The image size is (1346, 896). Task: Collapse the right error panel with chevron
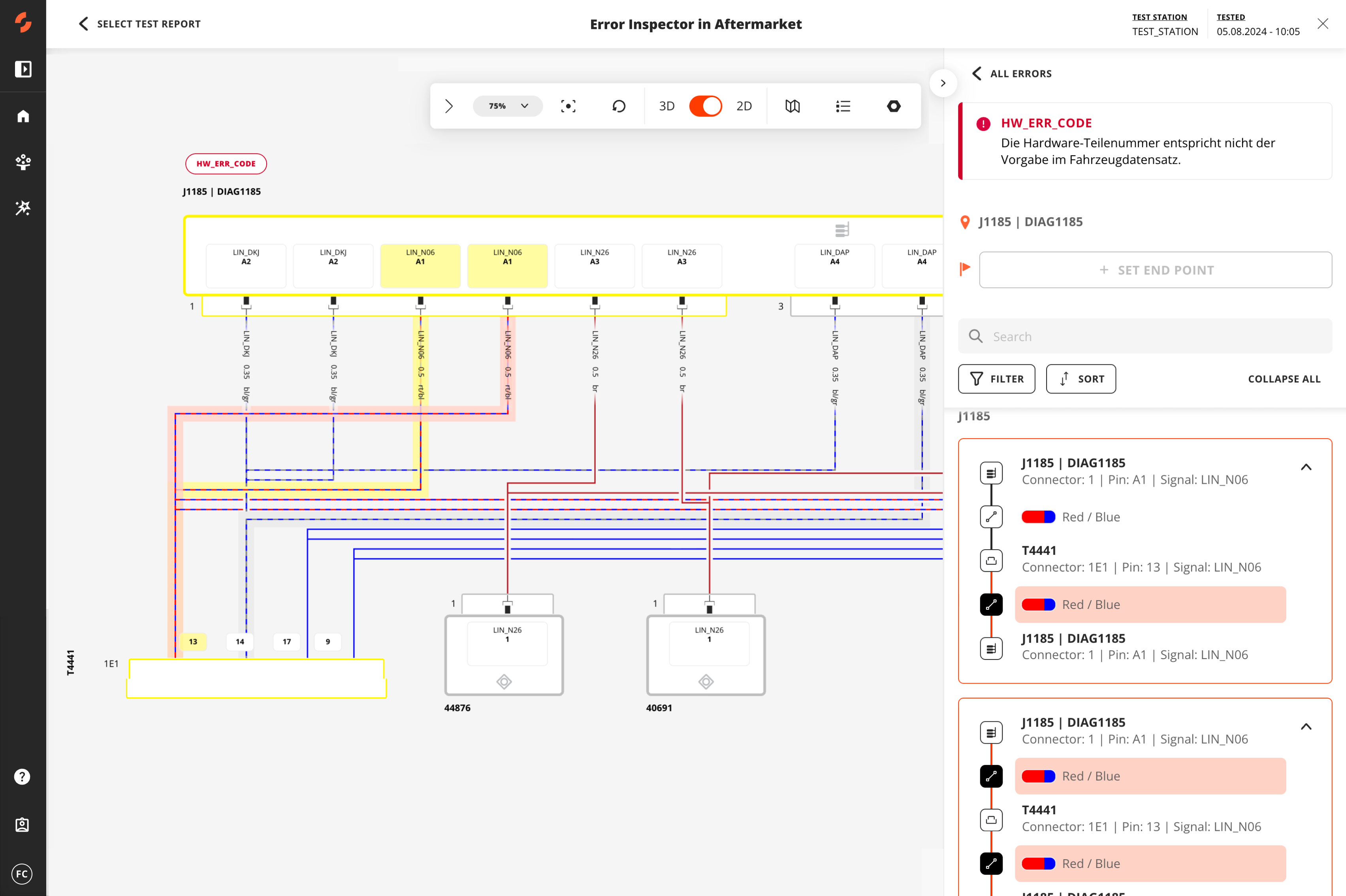[x=943, y=83]
